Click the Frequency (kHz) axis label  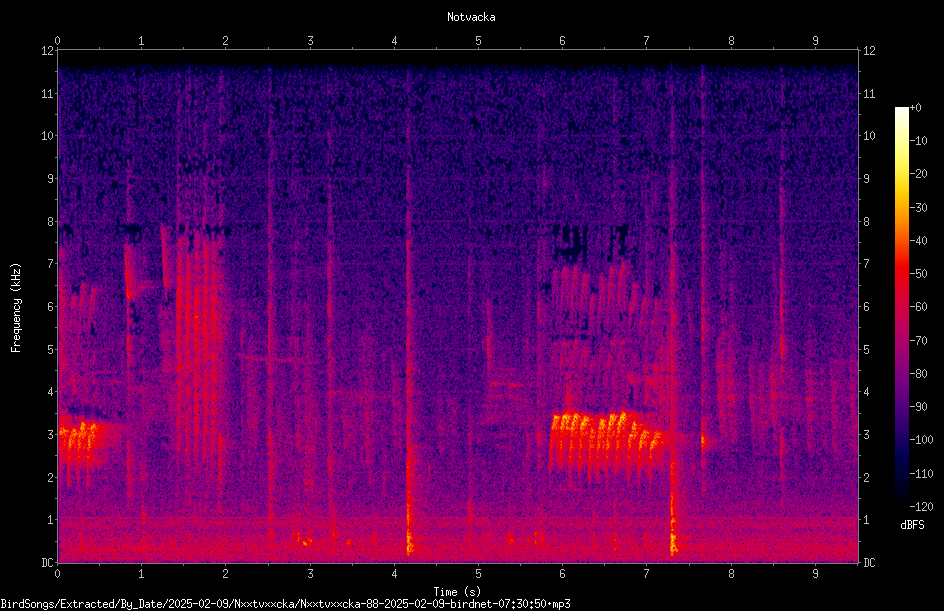16,308
